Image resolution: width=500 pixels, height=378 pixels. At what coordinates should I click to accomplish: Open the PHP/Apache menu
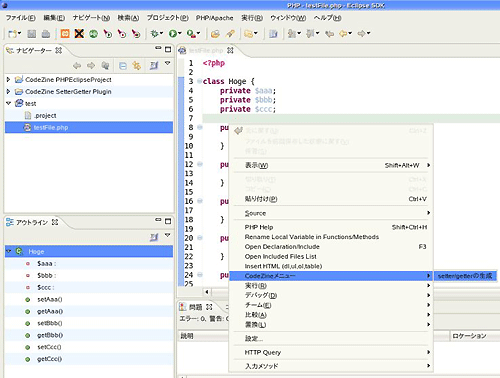(214, 18)
